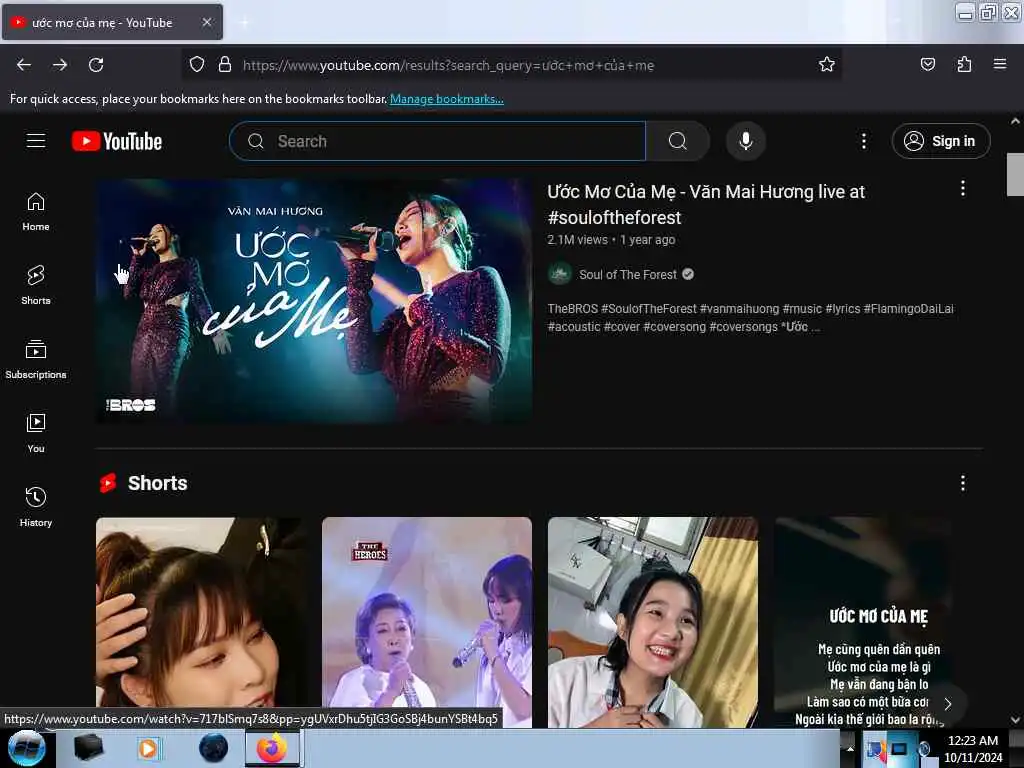Screen dimensions: 1024x768
Task: Click the Soul of The Forest avatar
Action: tap(560, 274)
